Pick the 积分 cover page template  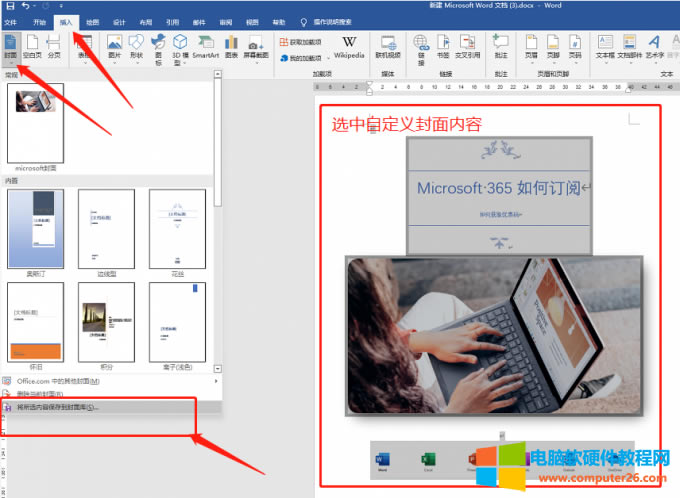106,322
